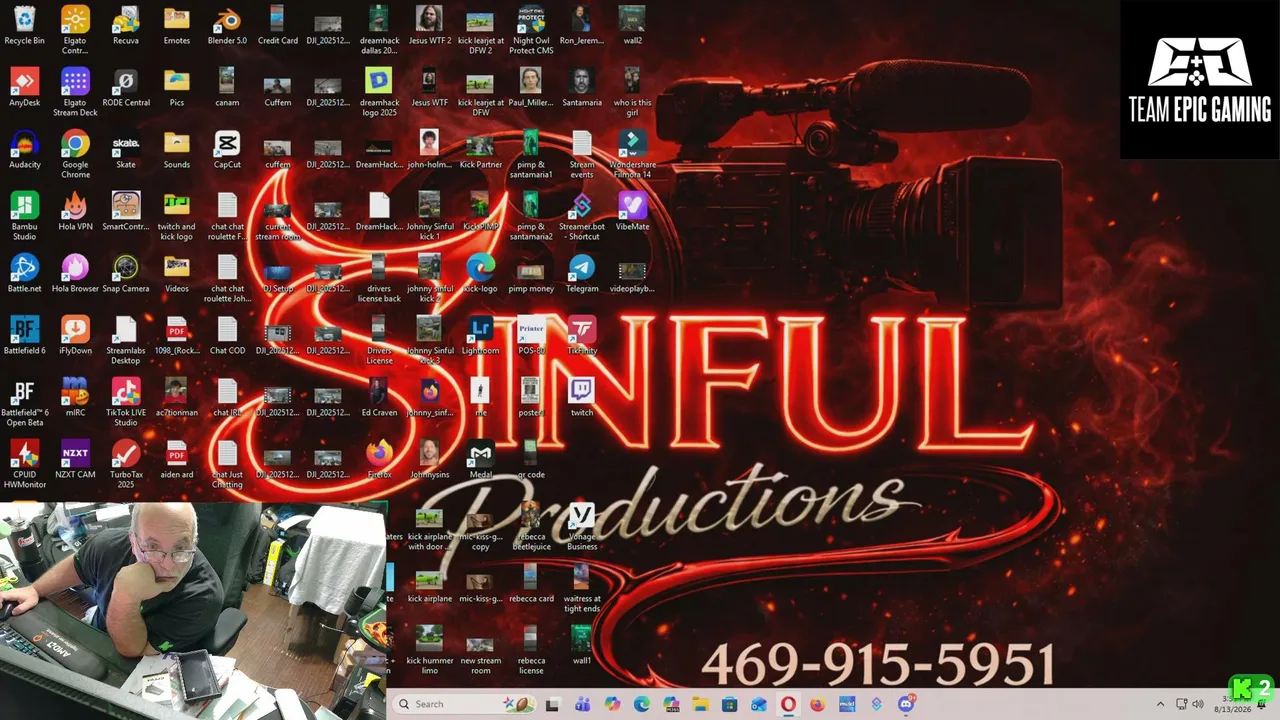Select the twitch desktop icon
This screenshot has height=720, width=1280.
(x=581, y=398)
